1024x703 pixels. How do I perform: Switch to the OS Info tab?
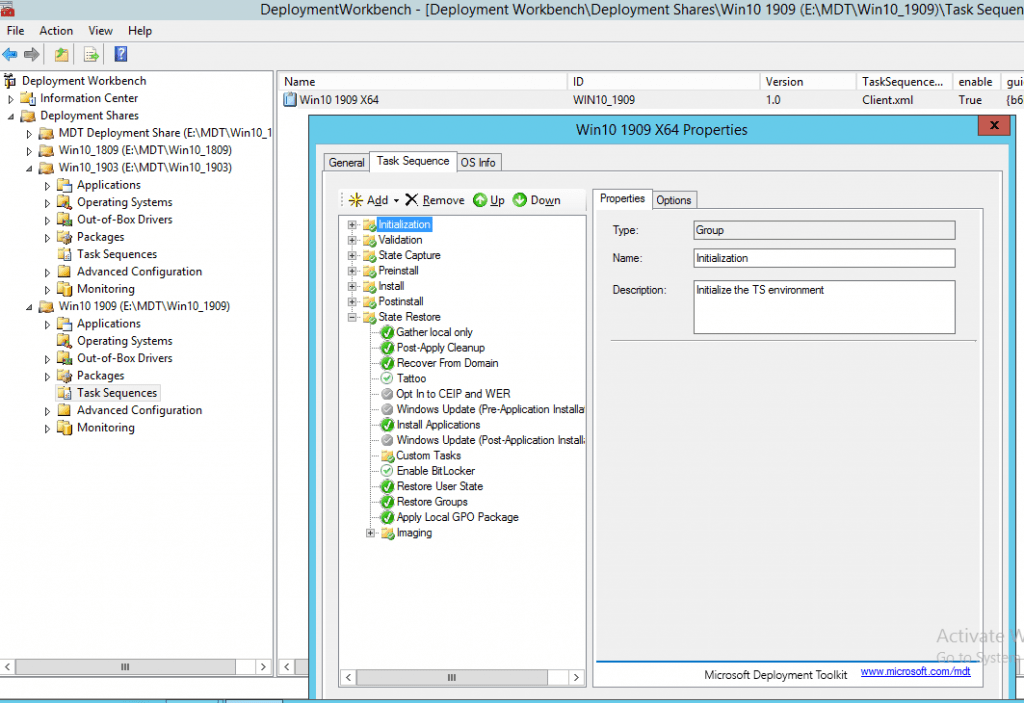click(x=478, y=162)
